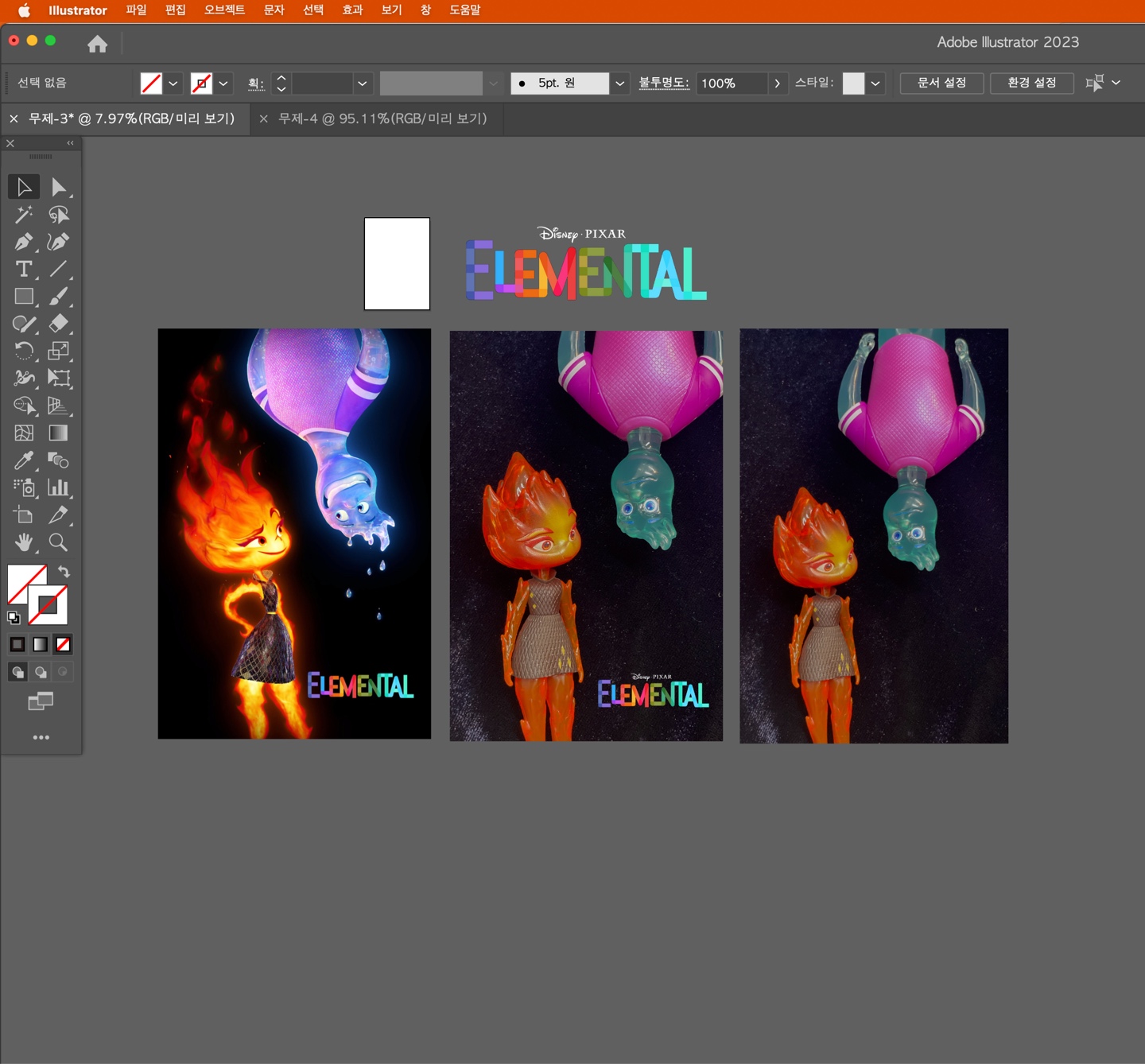The width and height of the screenshot is (1145, 1064).
Task: Activate the Artboard tool
Action: (x=24, y=515)
